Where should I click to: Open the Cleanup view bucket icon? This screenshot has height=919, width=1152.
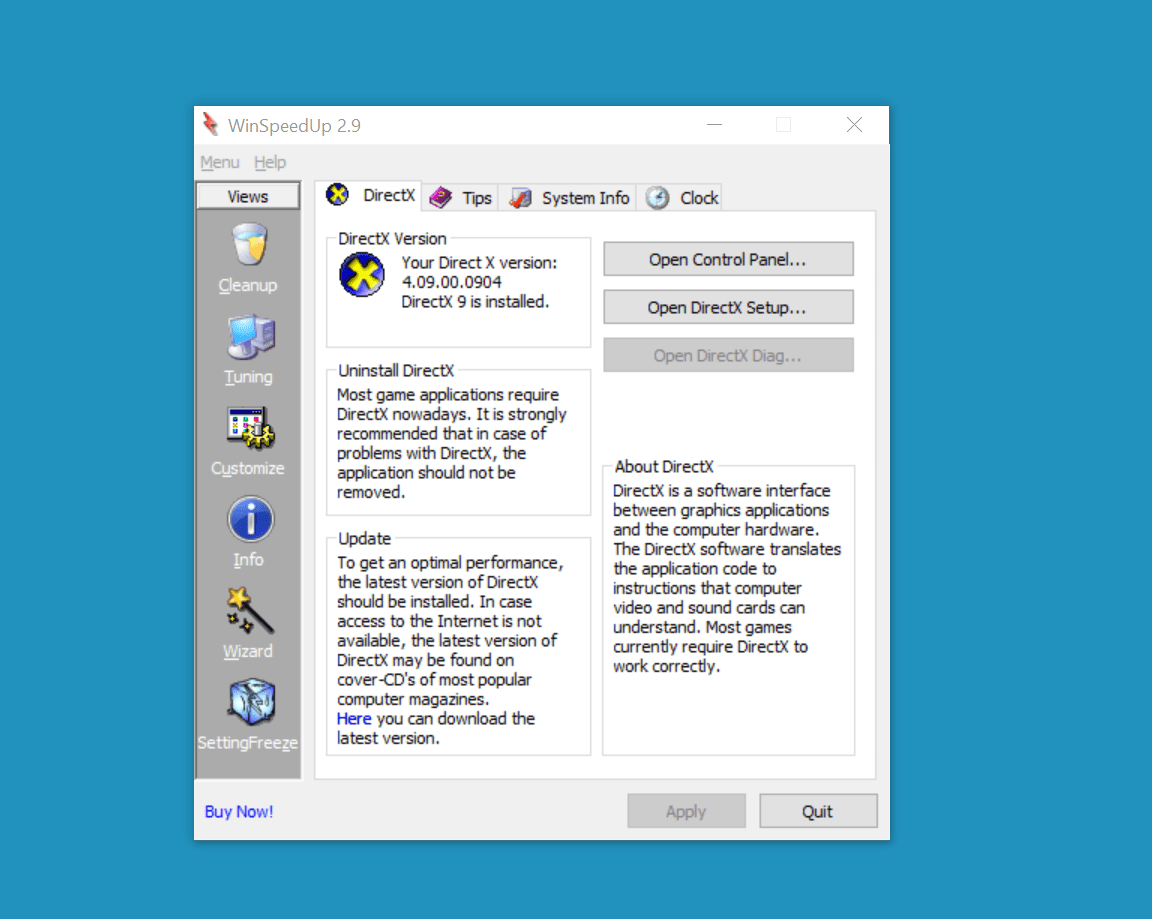click(x=249, y=245)
